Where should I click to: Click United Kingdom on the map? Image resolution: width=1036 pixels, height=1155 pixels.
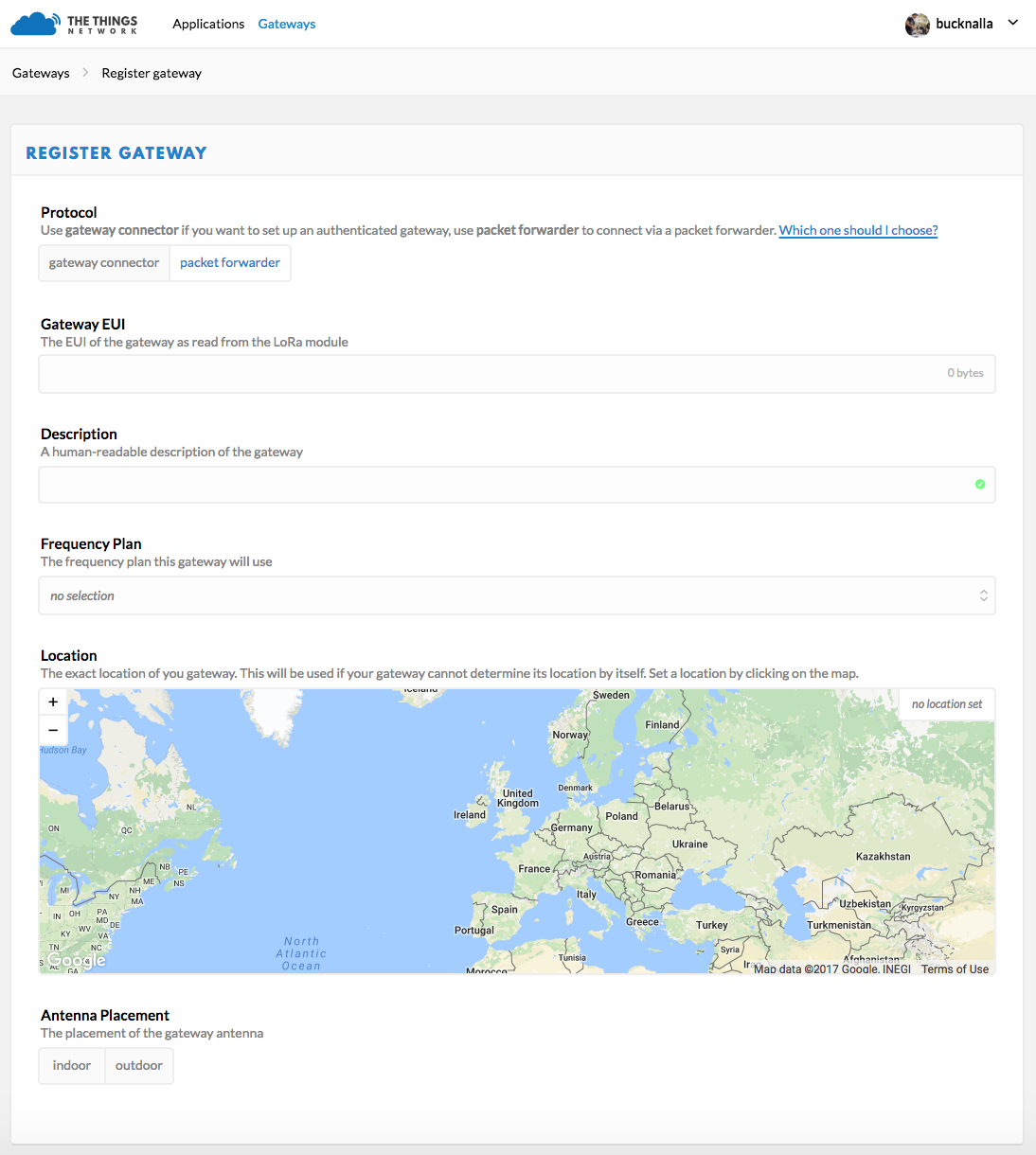tap(518, 798)
